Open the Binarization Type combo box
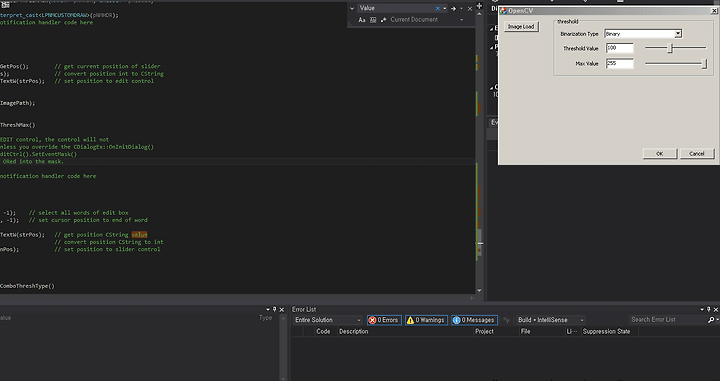This screenshot has width=720, height=381. (x=643, y=34)
